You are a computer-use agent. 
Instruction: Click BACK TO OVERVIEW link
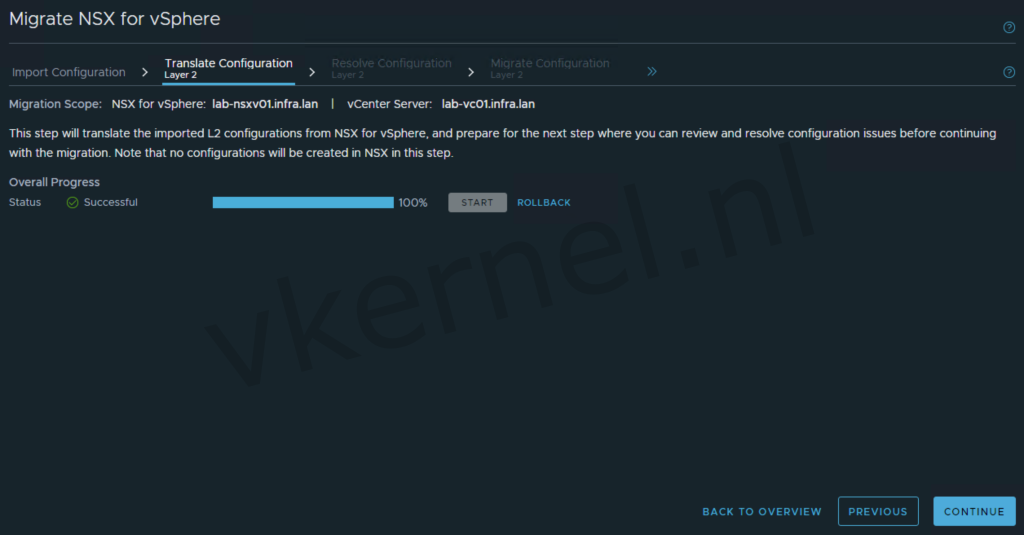pyautogui.click(x=762, y=511)
